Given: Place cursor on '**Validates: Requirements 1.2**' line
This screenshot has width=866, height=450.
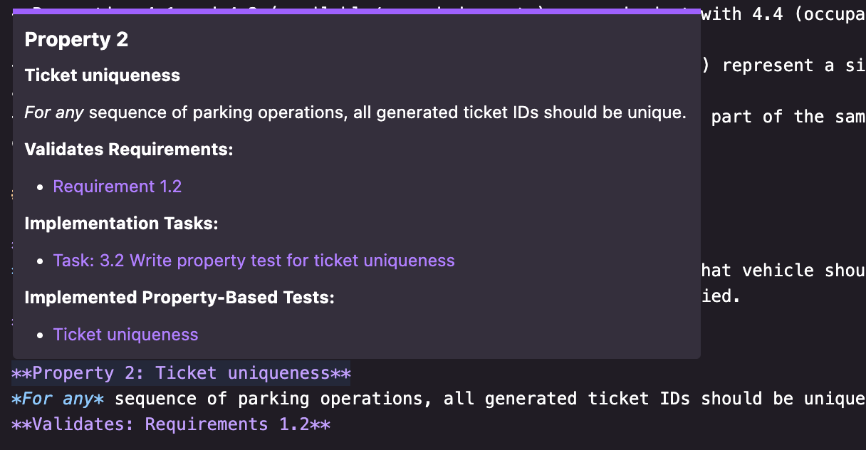Looking at the screenshot, I should (170, 424).
